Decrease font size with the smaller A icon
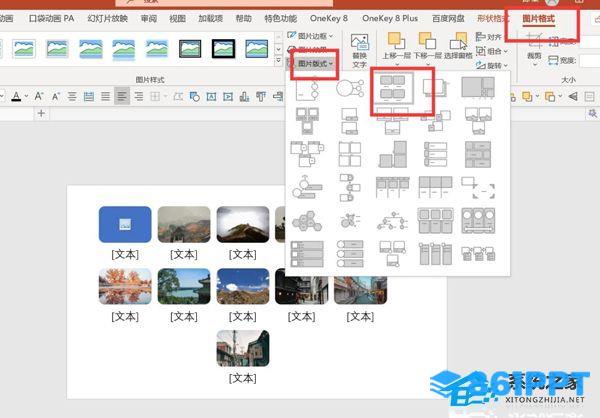The image size is (600, 418). click(56, 96)
